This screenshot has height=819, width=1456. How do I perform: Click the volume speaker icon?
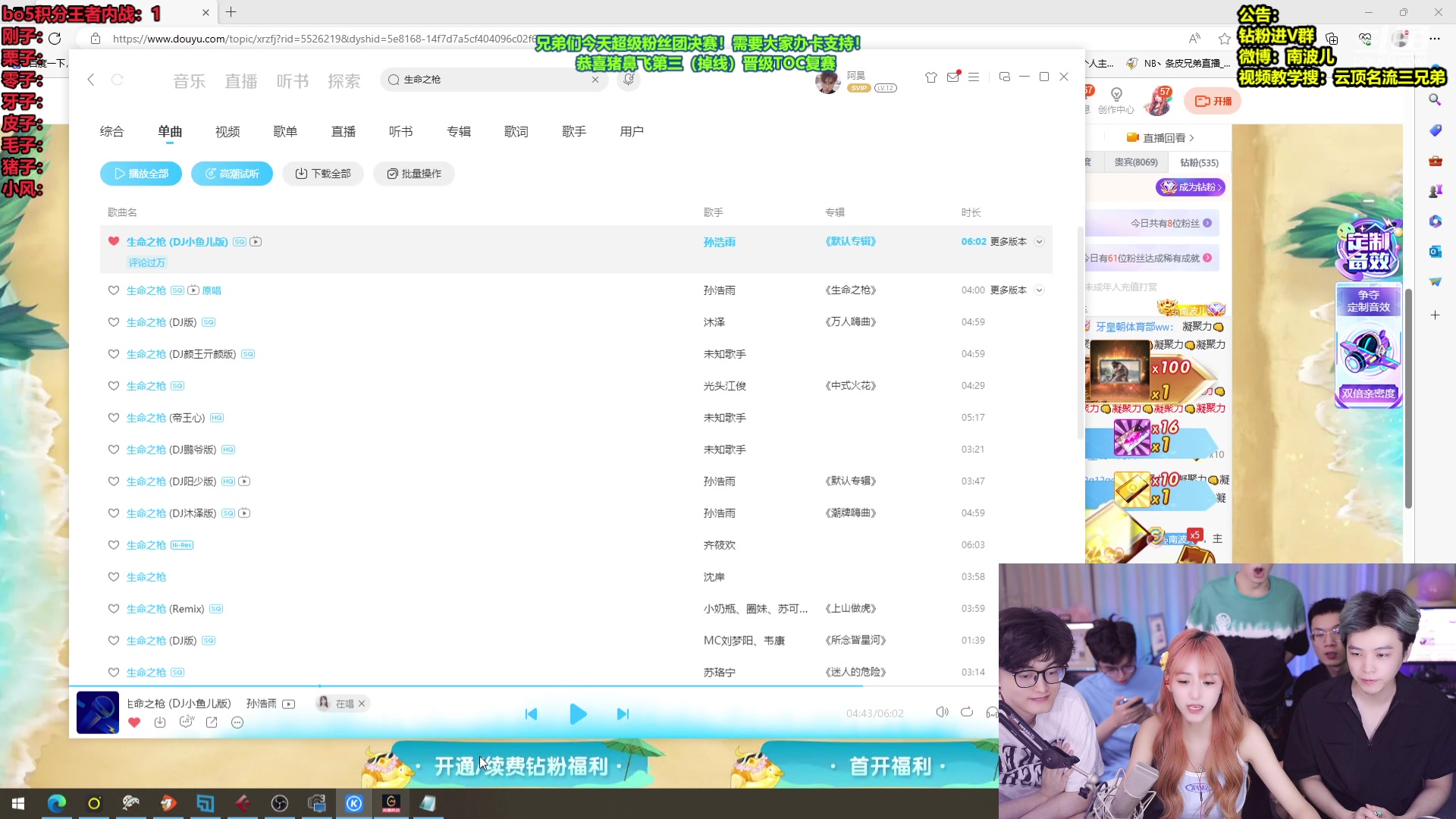[942, 712]
